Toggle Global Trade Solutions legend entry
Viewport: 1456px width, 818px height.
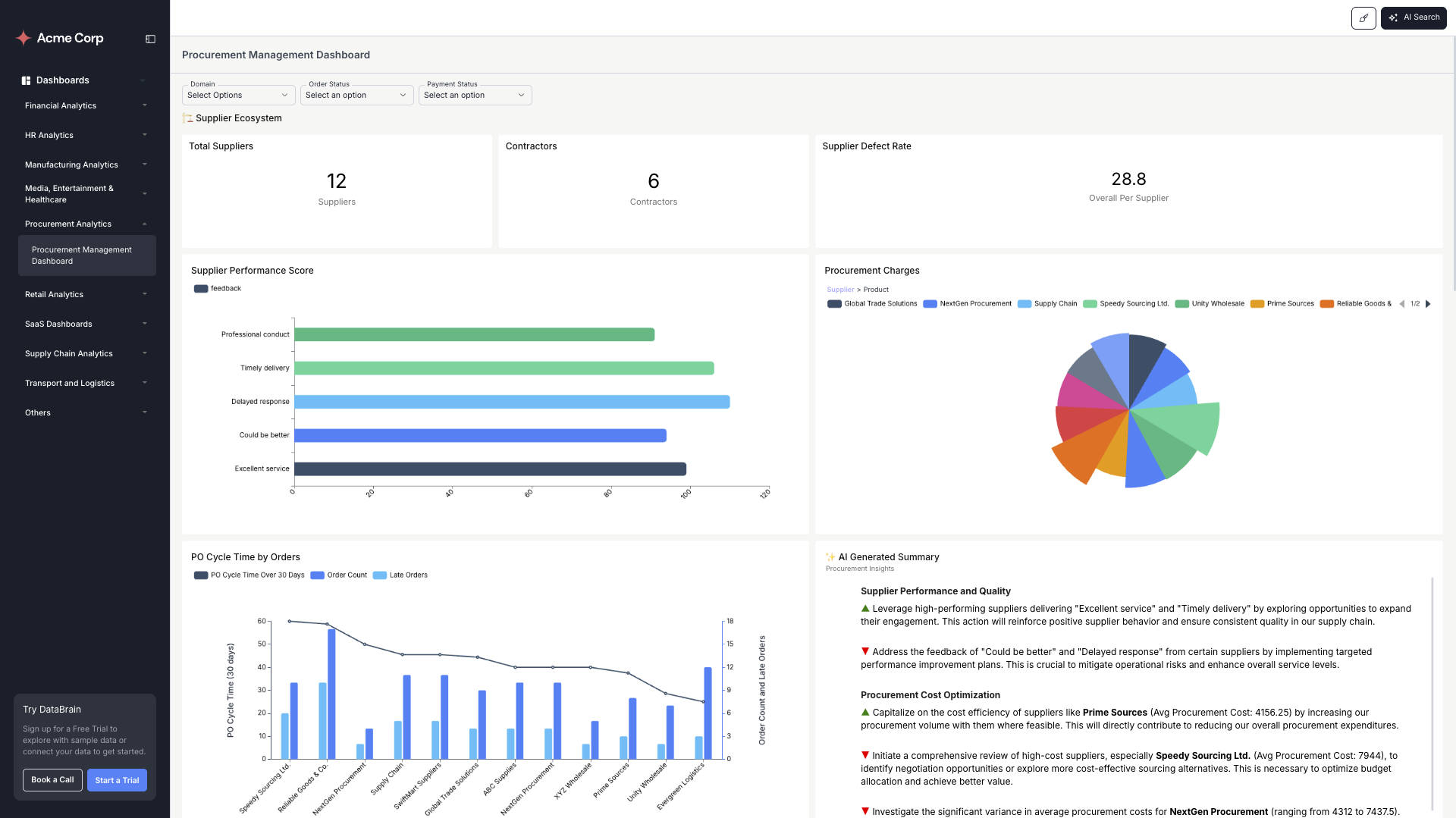872,304
